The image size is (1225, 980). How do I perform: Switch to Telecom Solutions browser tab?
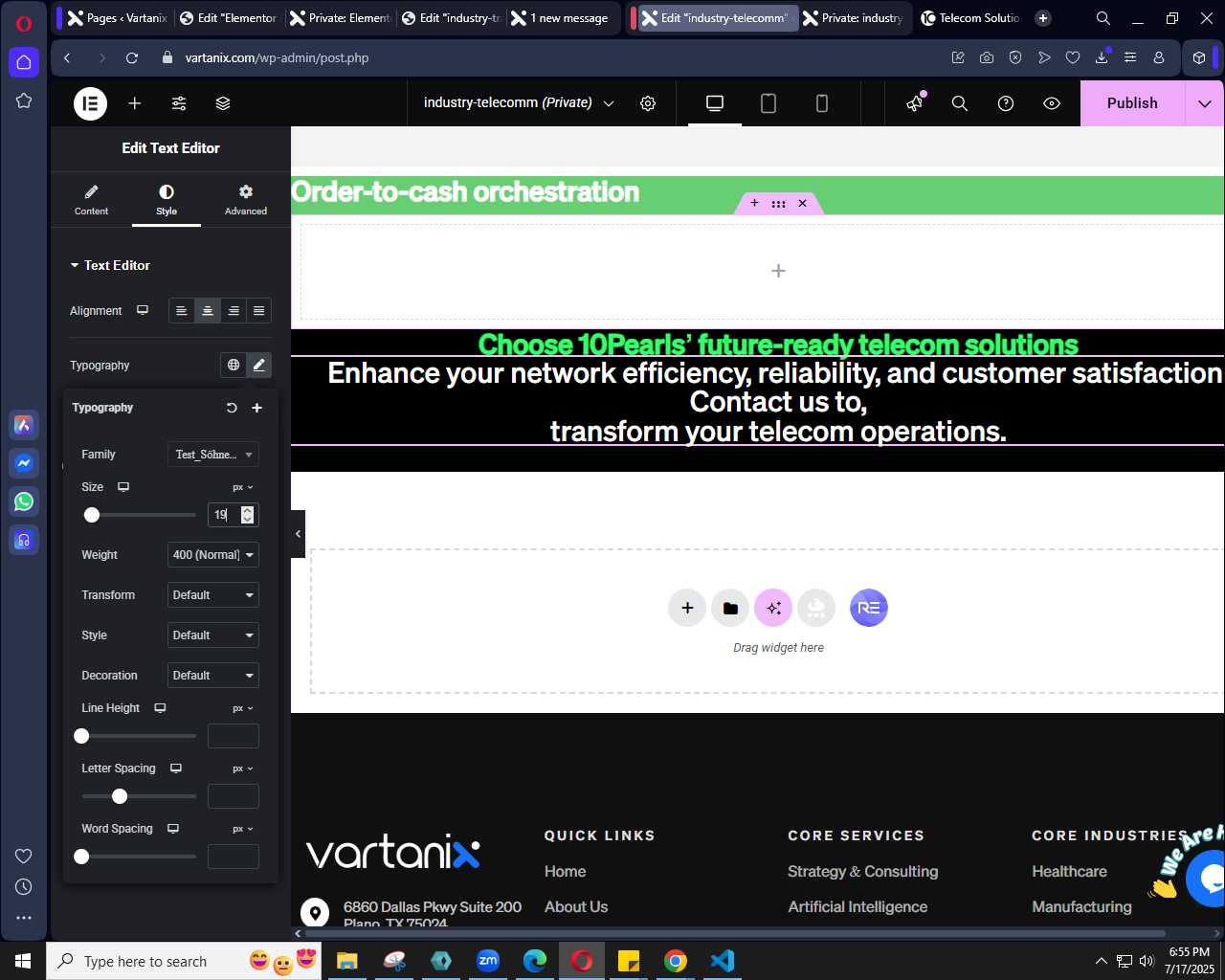click(x=971, y=18)
